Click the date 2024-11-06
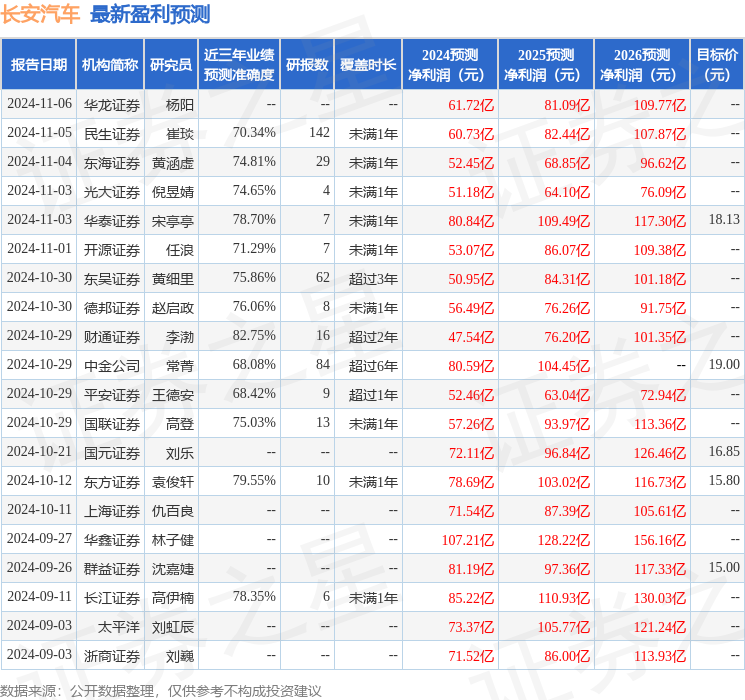This screenshot has height=700, width=745. coord(39,104)
